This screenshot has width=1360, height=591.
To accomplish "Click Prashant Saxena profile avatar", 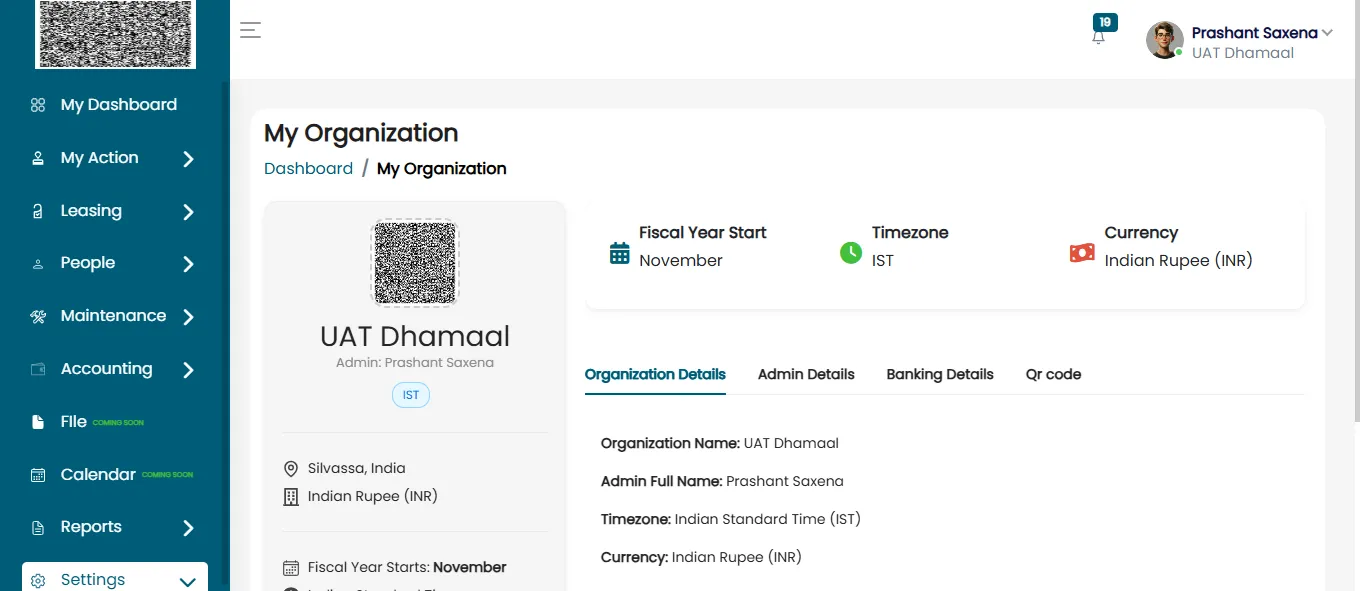I will tap(1165, 40).
